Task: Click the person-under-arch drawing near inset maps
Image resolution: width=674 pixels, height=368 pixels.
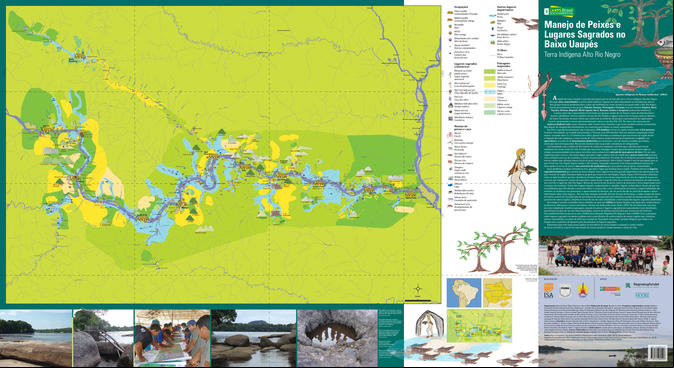Action: [429, 323]
